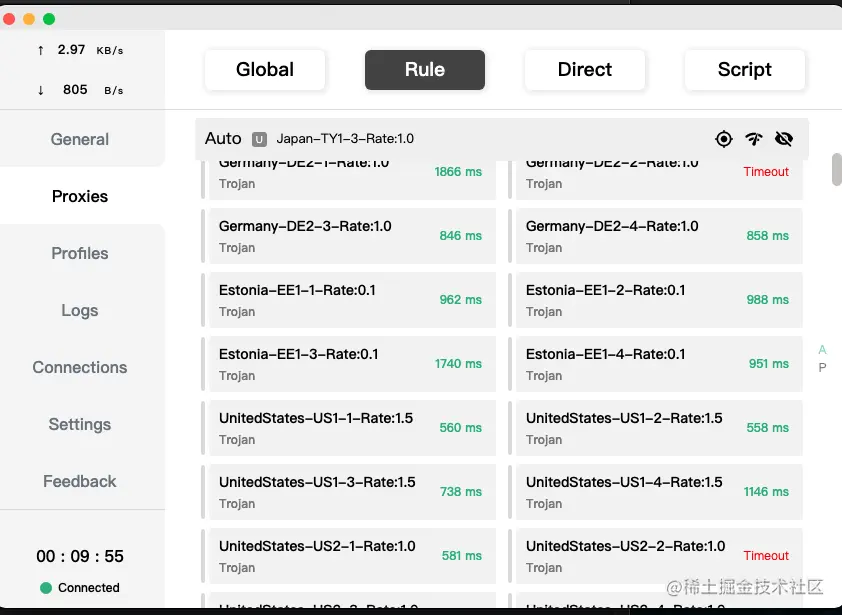Jump to group letter P in index
Screen dimensions: 842x615
[x=822, y=367]
